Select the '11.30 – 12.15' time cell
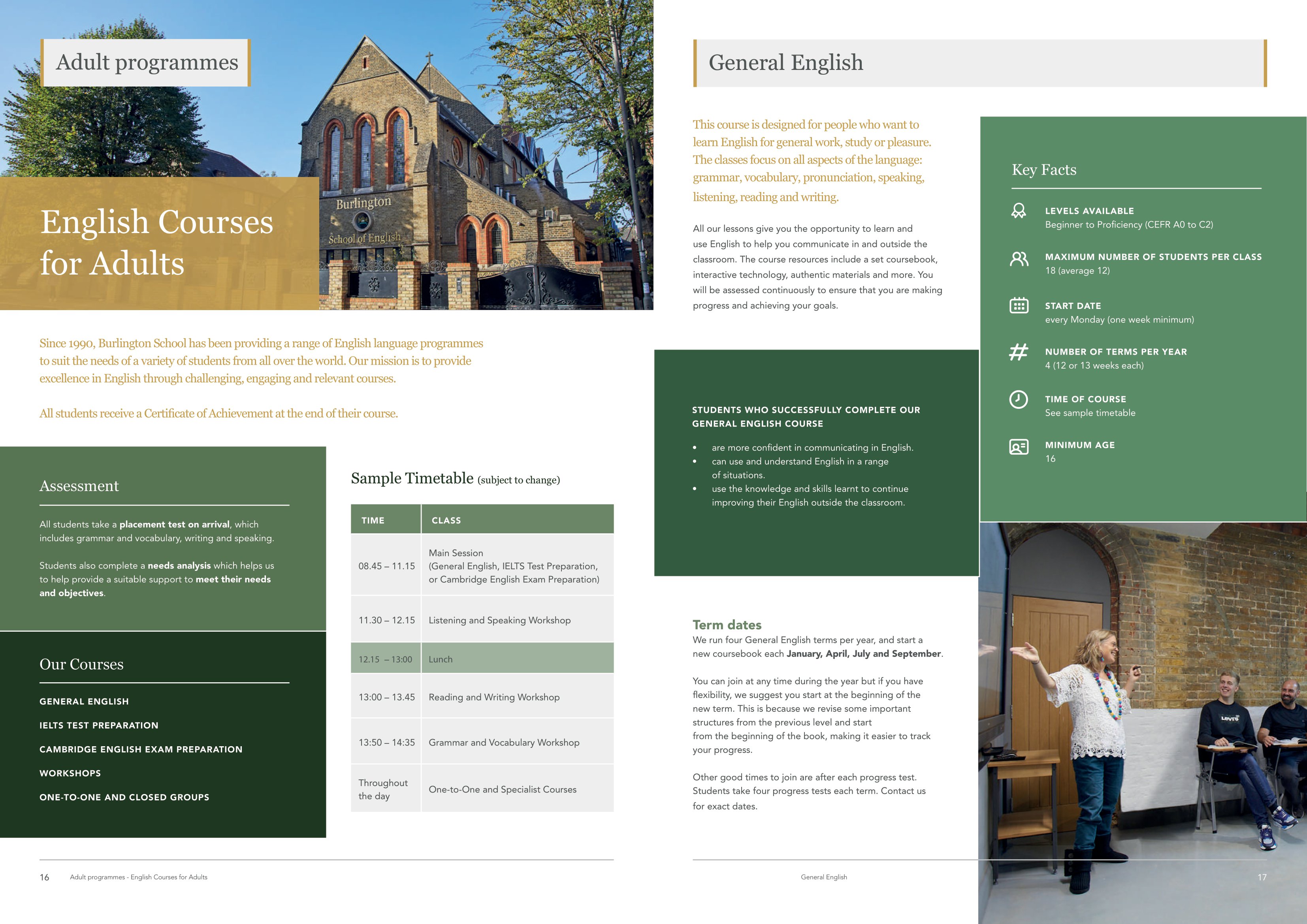This screenshot has width=1307, height=924. tap(386, 620)
